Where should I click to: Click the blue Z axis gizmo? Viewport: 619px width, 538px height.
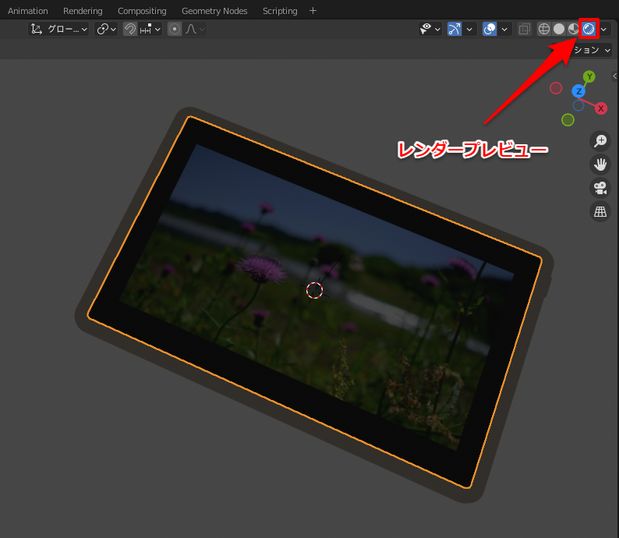[x=578, y=92]
